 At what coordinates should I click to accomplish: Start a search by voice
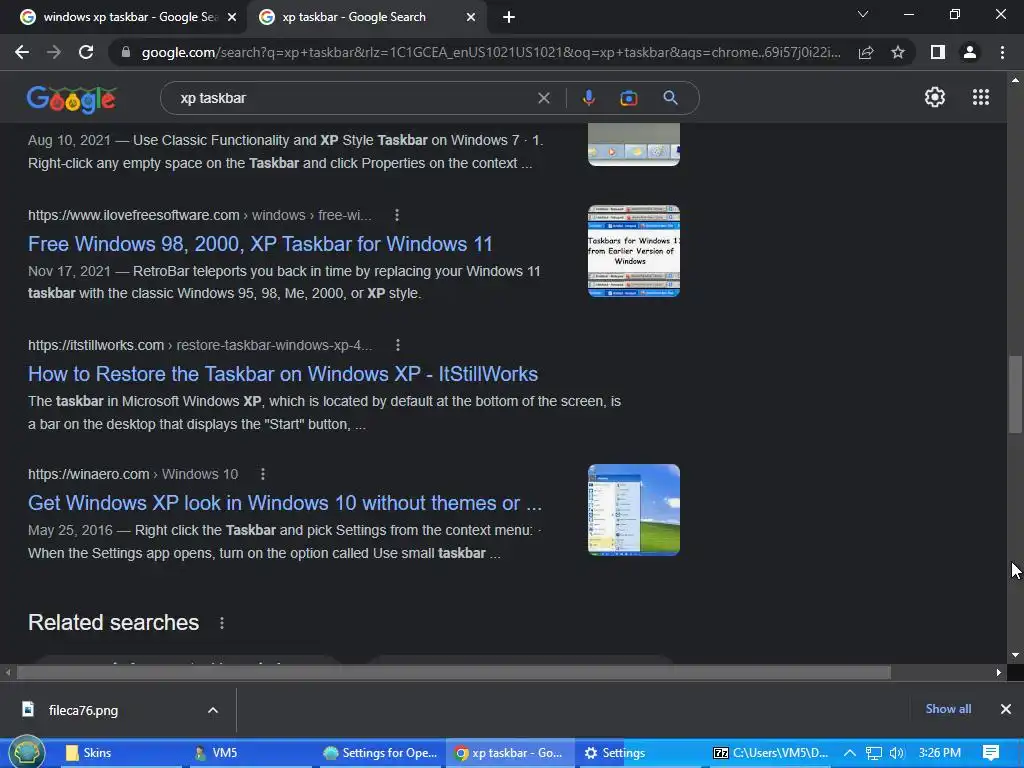pyautogui.click(x=588, y=98)
